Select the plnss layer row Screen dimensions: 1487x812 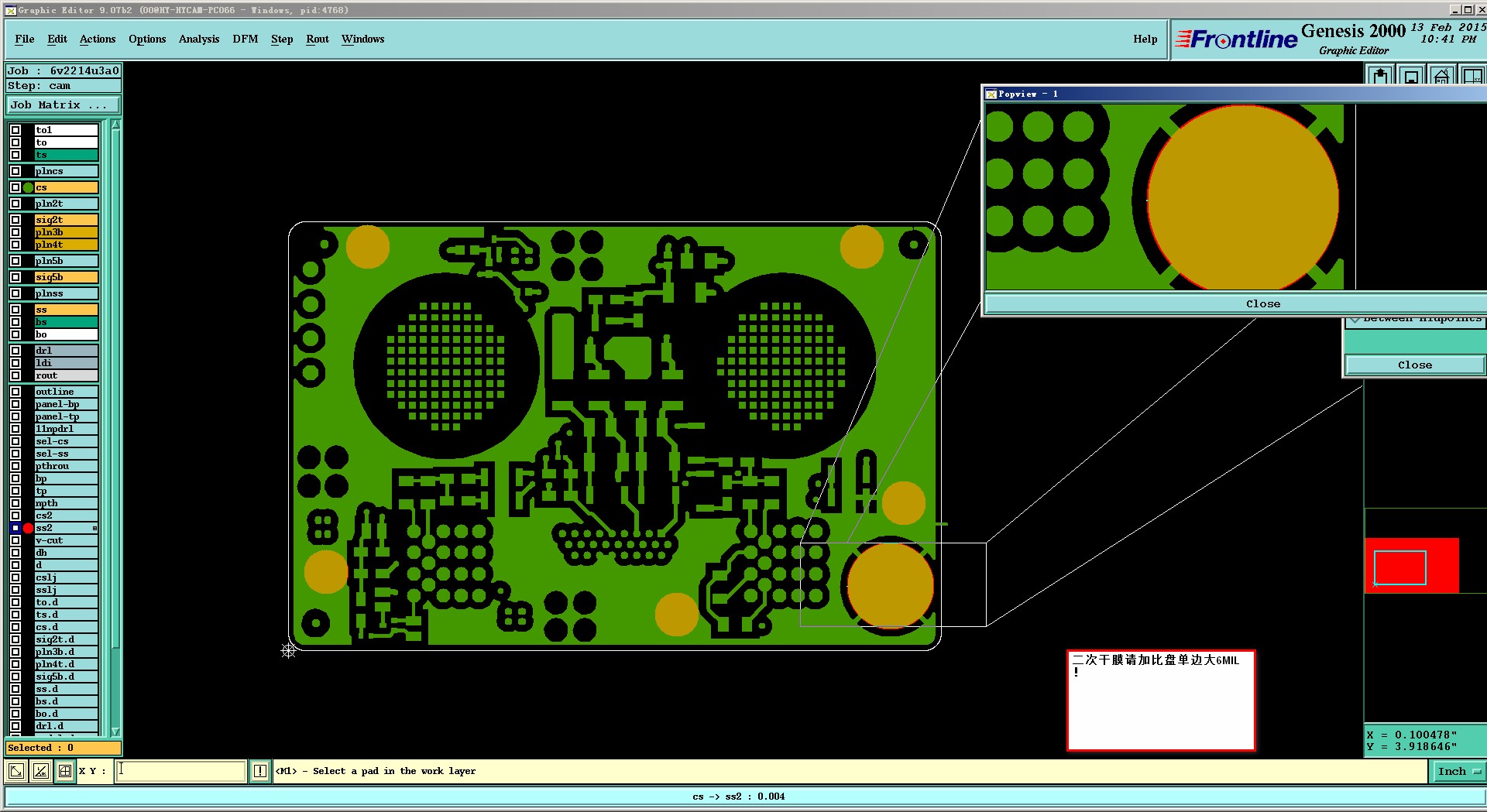[66, 293]
